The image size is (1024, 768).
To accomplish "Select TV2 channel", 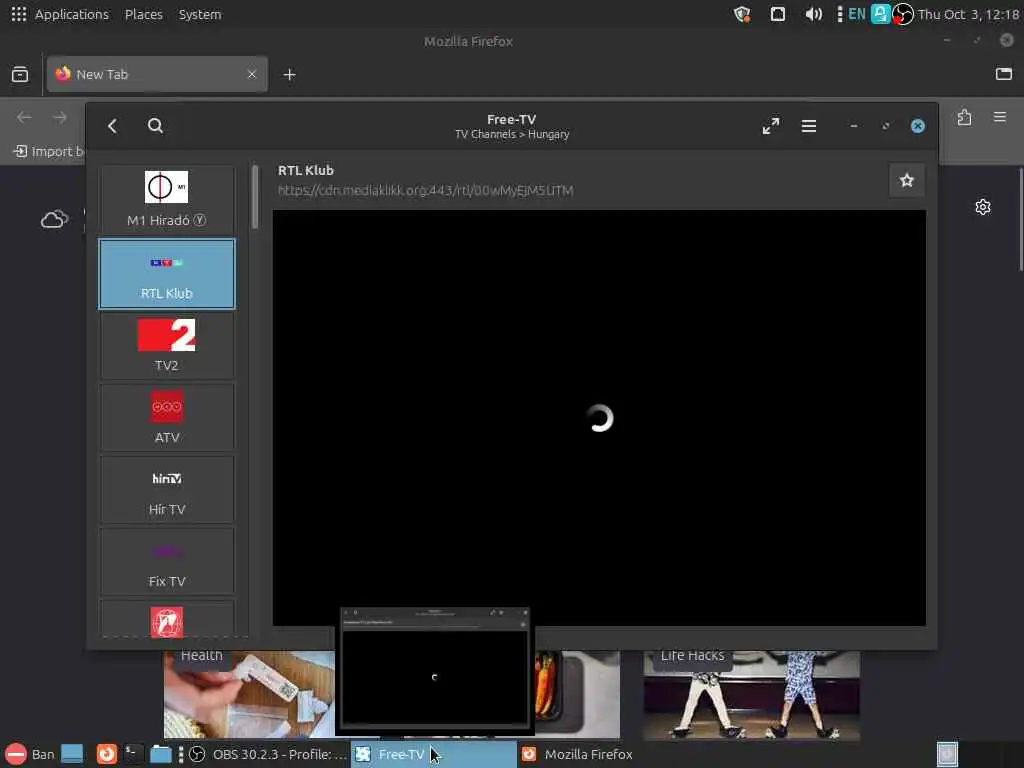I will tap(167, 345).
